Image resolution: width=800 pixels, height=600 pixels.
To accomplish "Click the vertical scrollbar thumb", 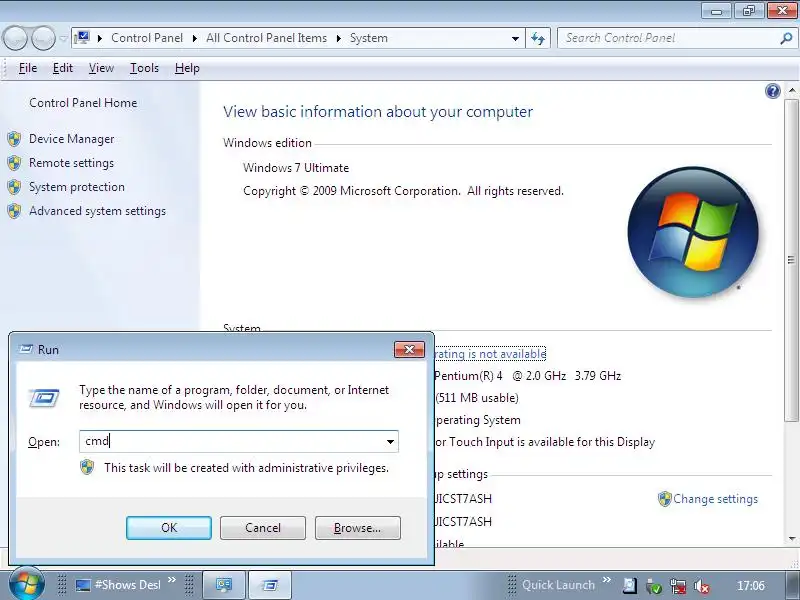I will click(792, 260).
